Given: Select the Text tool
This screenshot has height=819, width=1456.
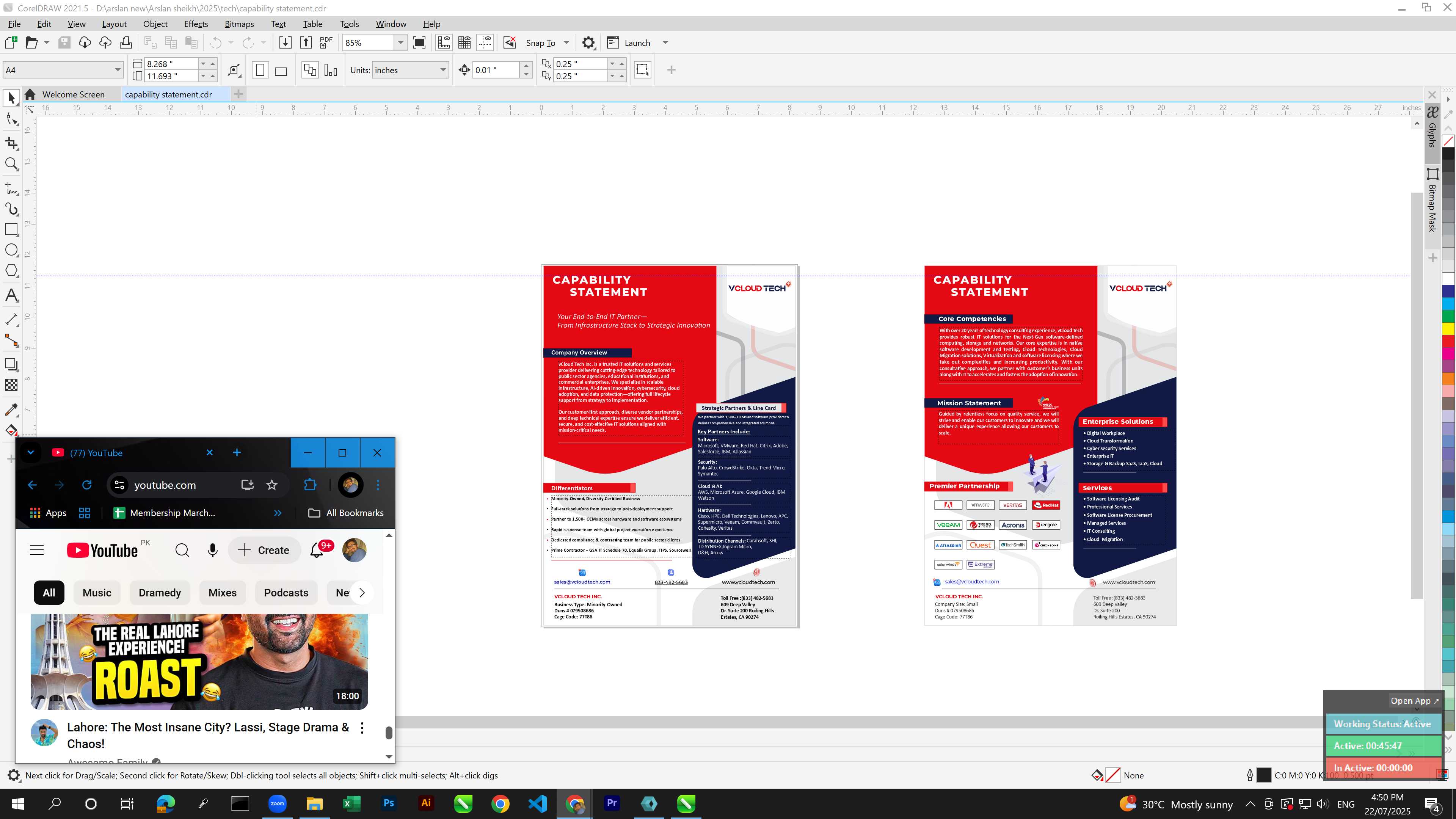Looking at the screenshot, I should [11, 295].
